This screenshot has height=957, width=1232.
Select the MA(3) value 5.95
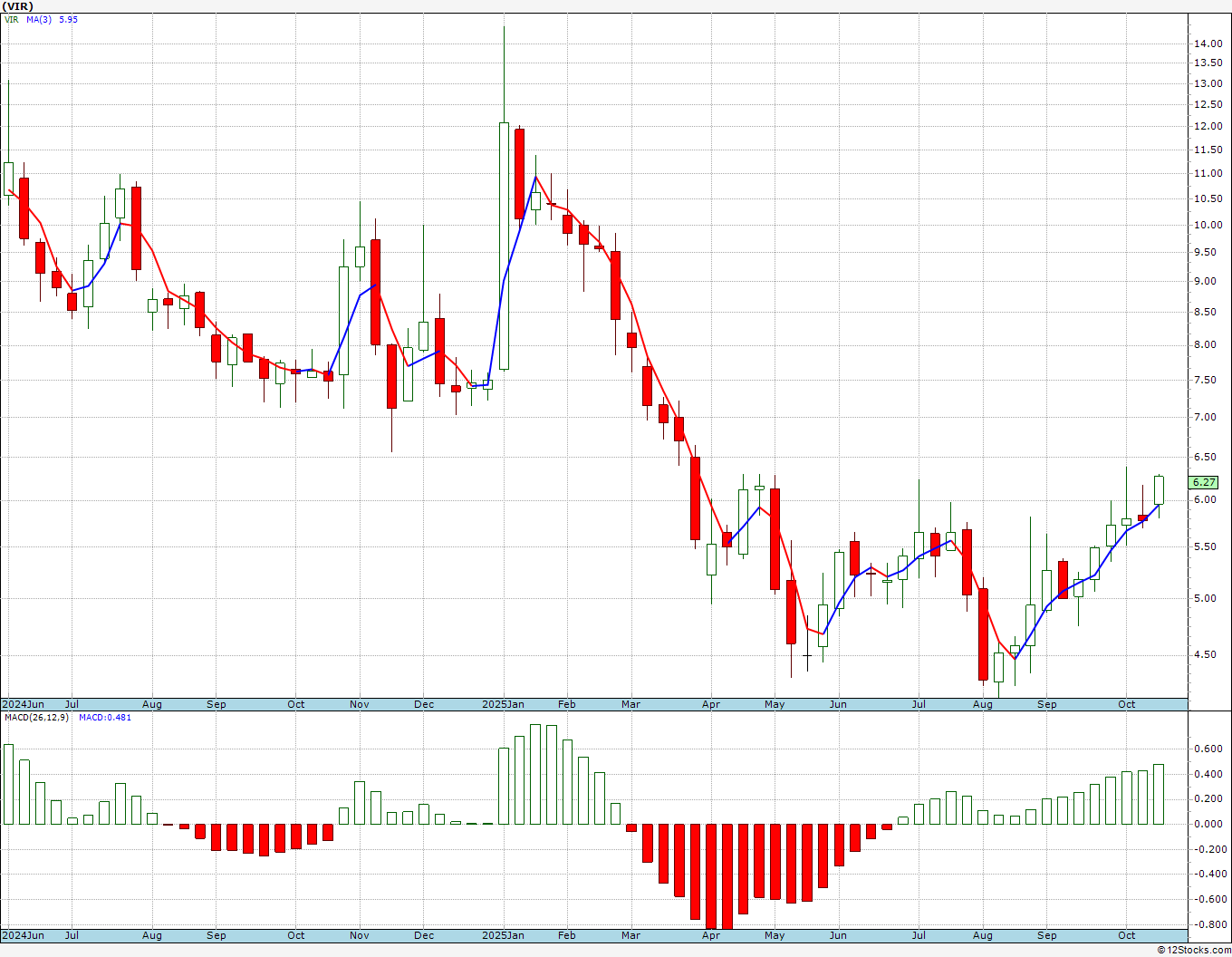point(69,19)
